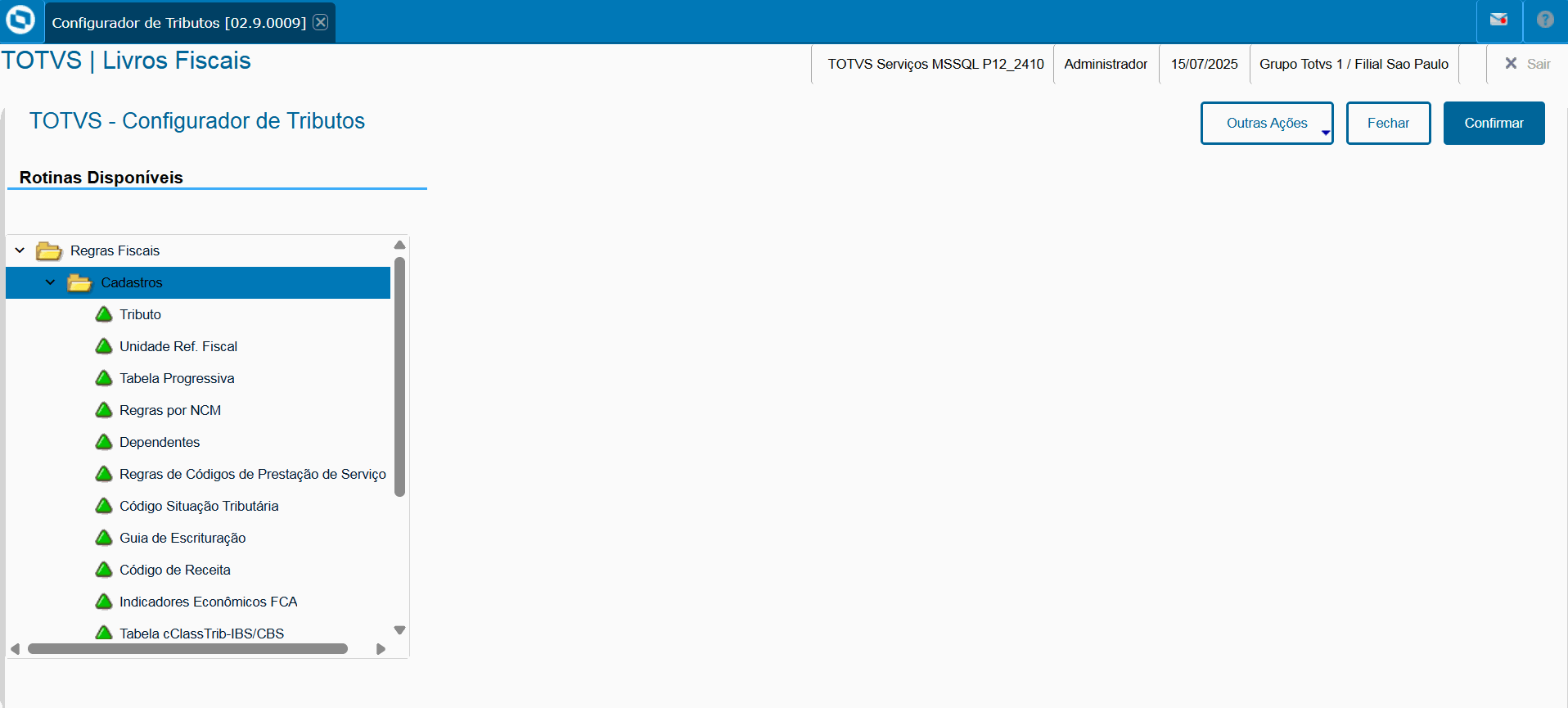The width and height of the screenshot is (1568, 708).
Task: Select the Regras Fiscais tree item
Action: coord(115,250)
